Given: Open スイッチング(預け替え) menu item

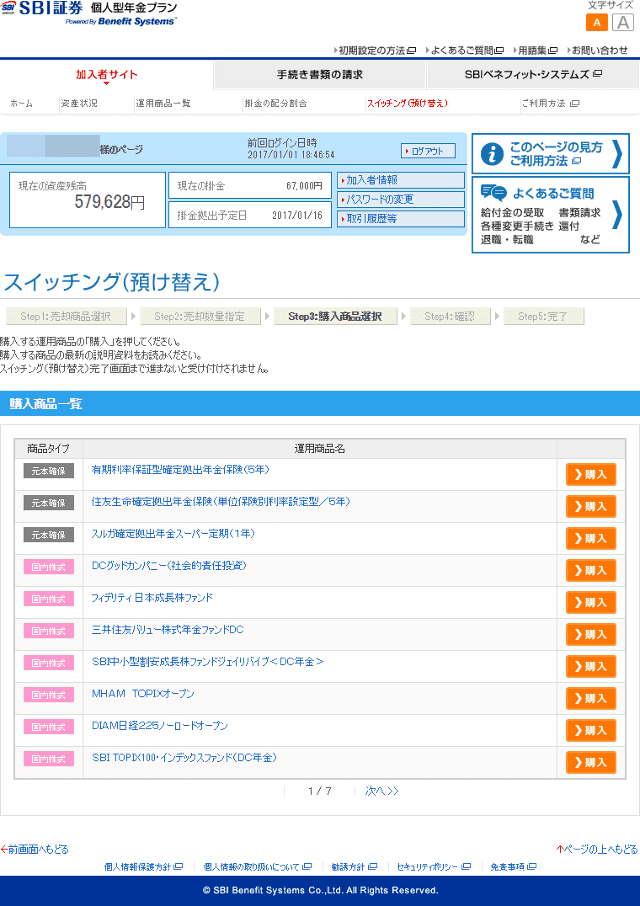Looking at the screenshot, I should 407,103.
